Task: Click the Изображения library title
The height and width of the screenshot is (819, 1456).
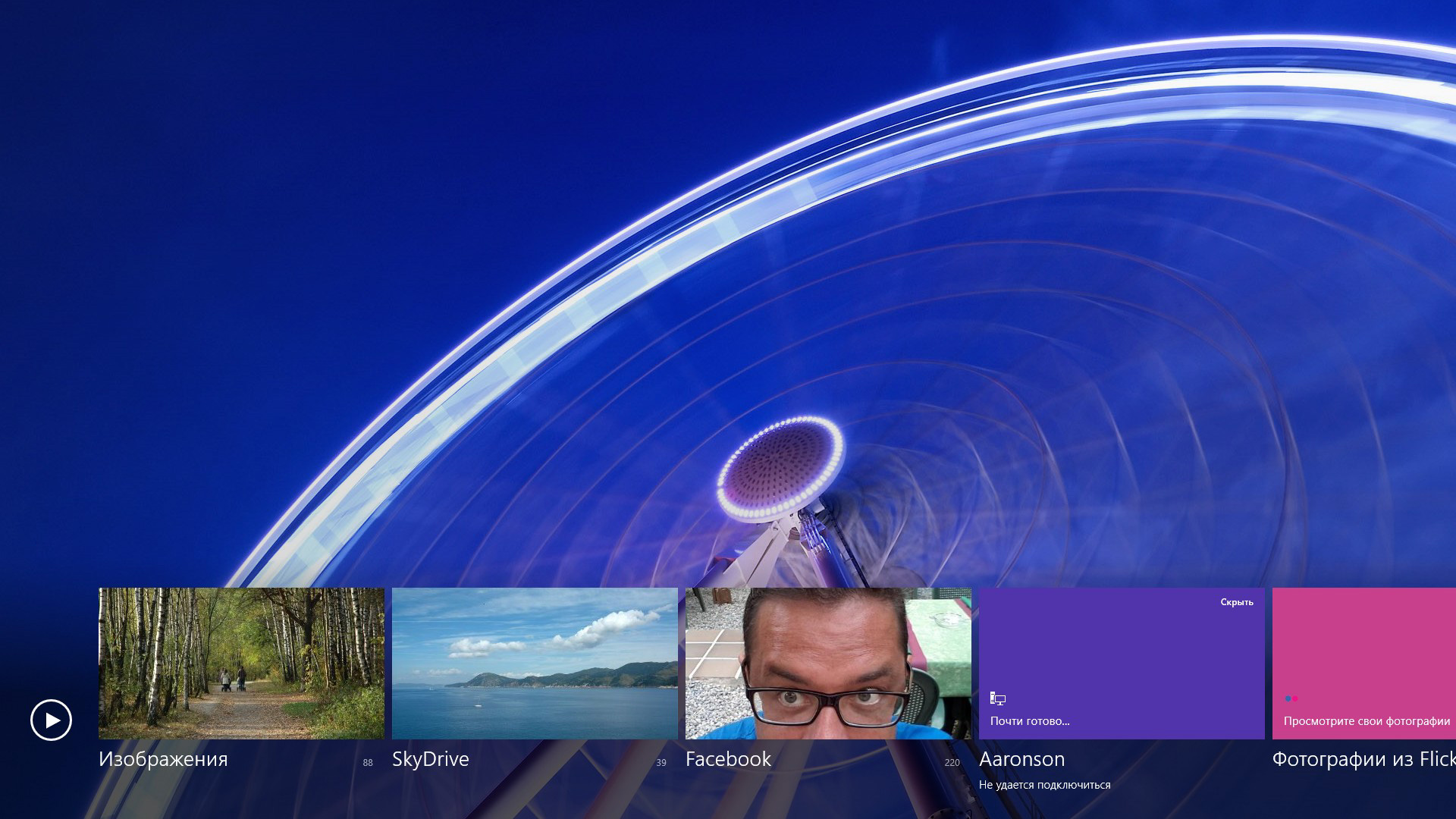Action: pyautogui.click(x=163, y=759)
